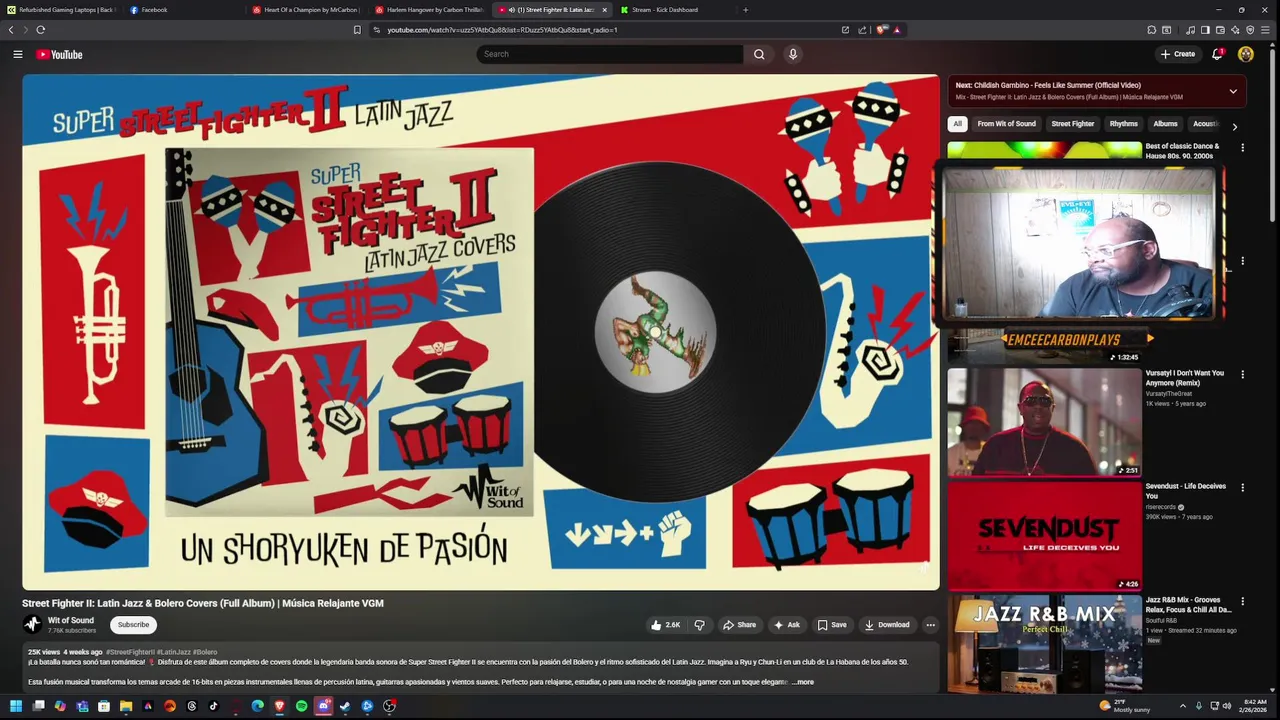Open options for Vursatyl remix video
Viewport: 1280px width, 720px height.
[x=1242, y=374]
